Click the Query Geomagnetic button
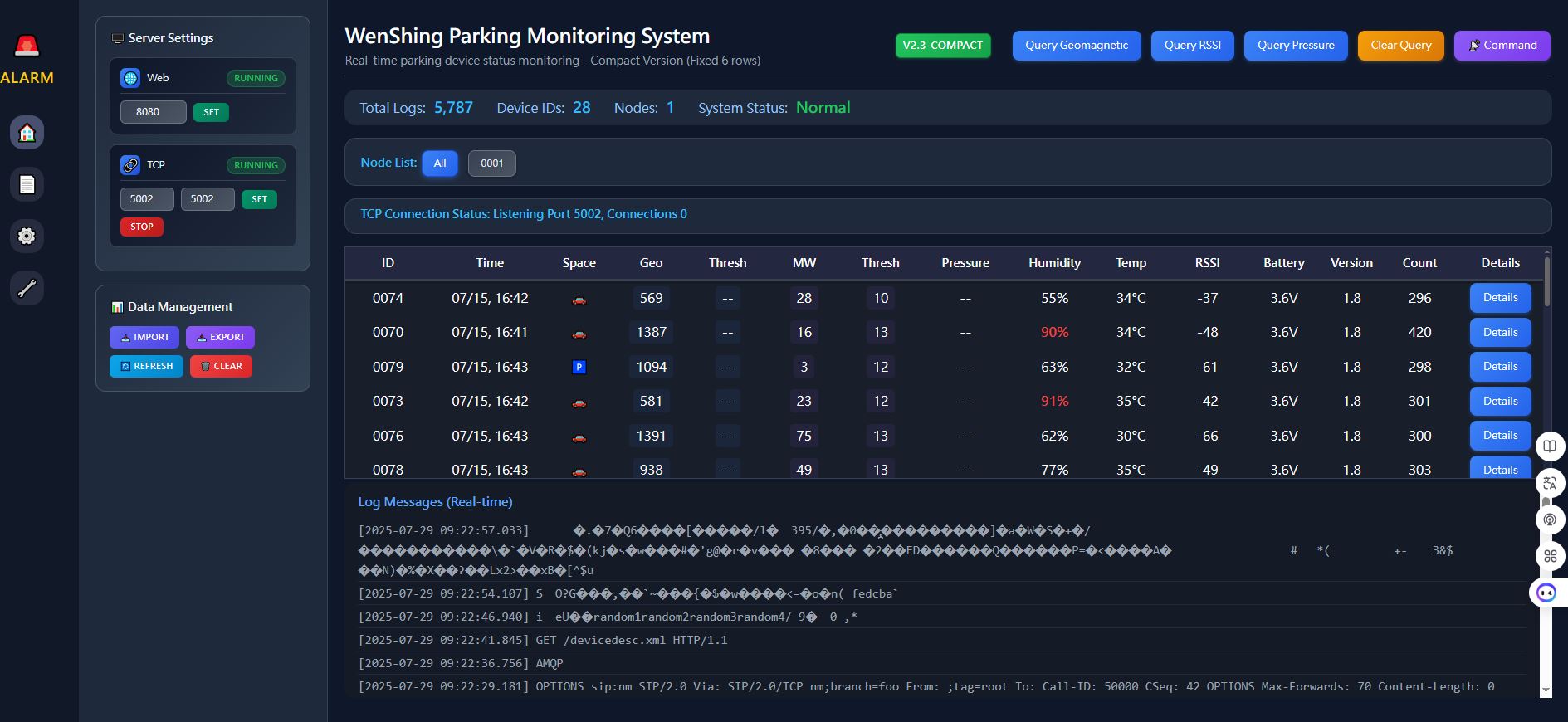Screen dimensions: 1568x722 (1076, 46)
